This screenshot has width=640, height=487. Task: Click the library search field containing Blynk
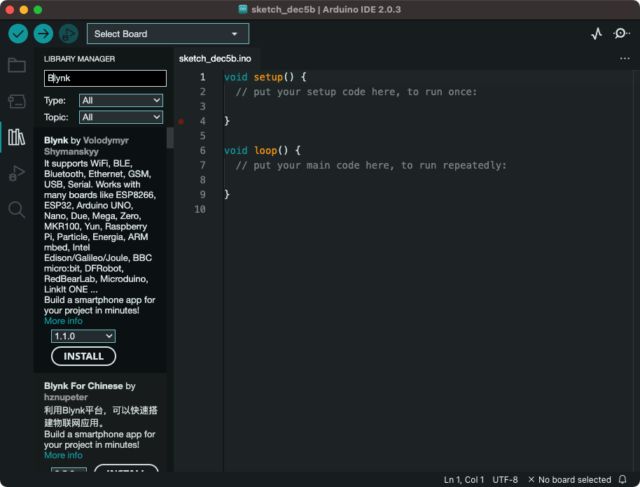click(104, 78)
